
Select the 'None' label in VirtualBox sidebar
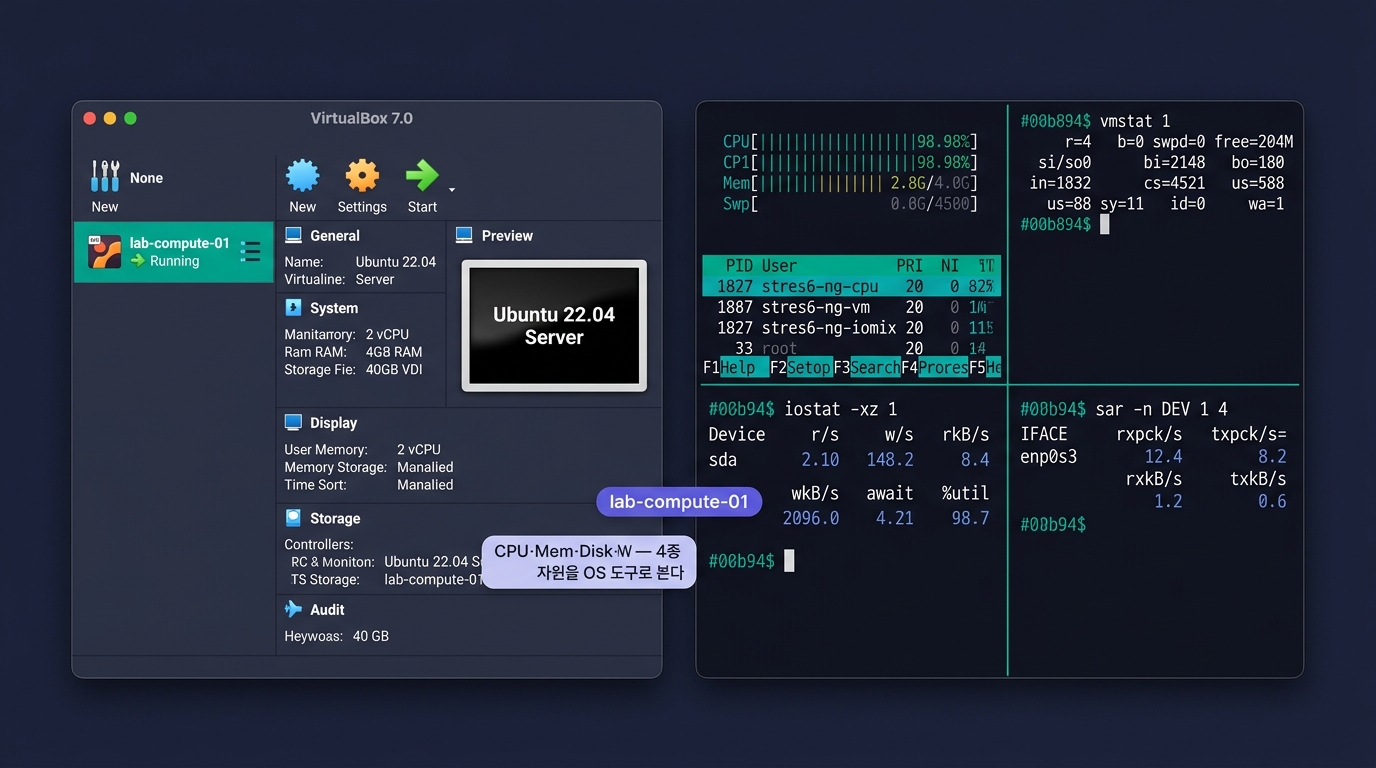click(x=146, y=178)
